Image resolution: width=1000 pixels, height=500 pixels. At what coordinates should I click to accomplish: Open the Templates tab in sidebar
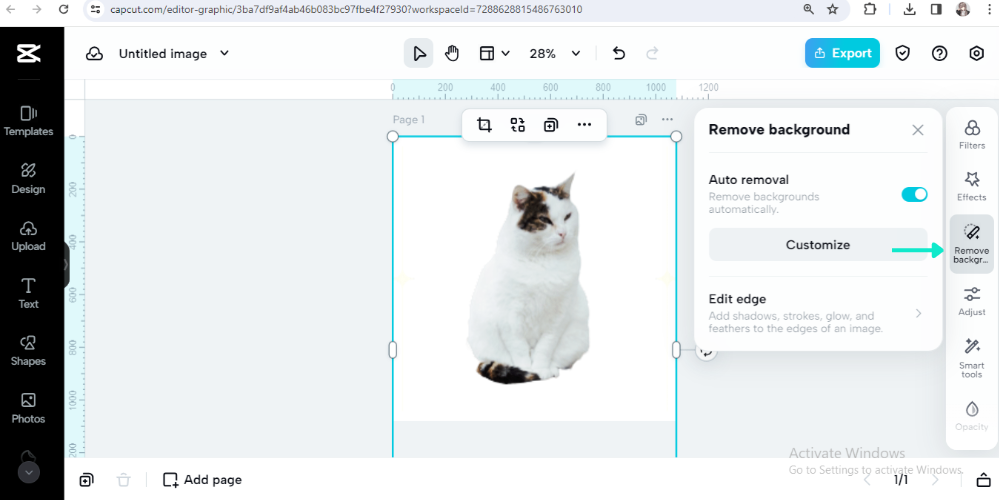28,120
